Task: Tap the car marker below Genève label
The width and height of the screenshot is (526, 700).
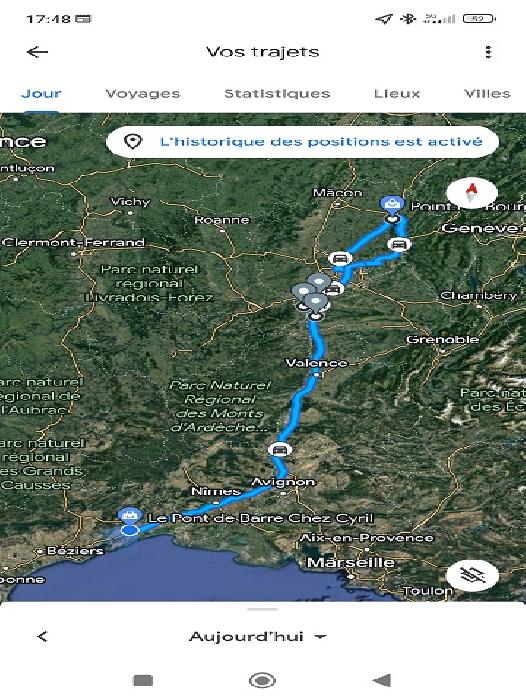Action: [x=399, y=244]
